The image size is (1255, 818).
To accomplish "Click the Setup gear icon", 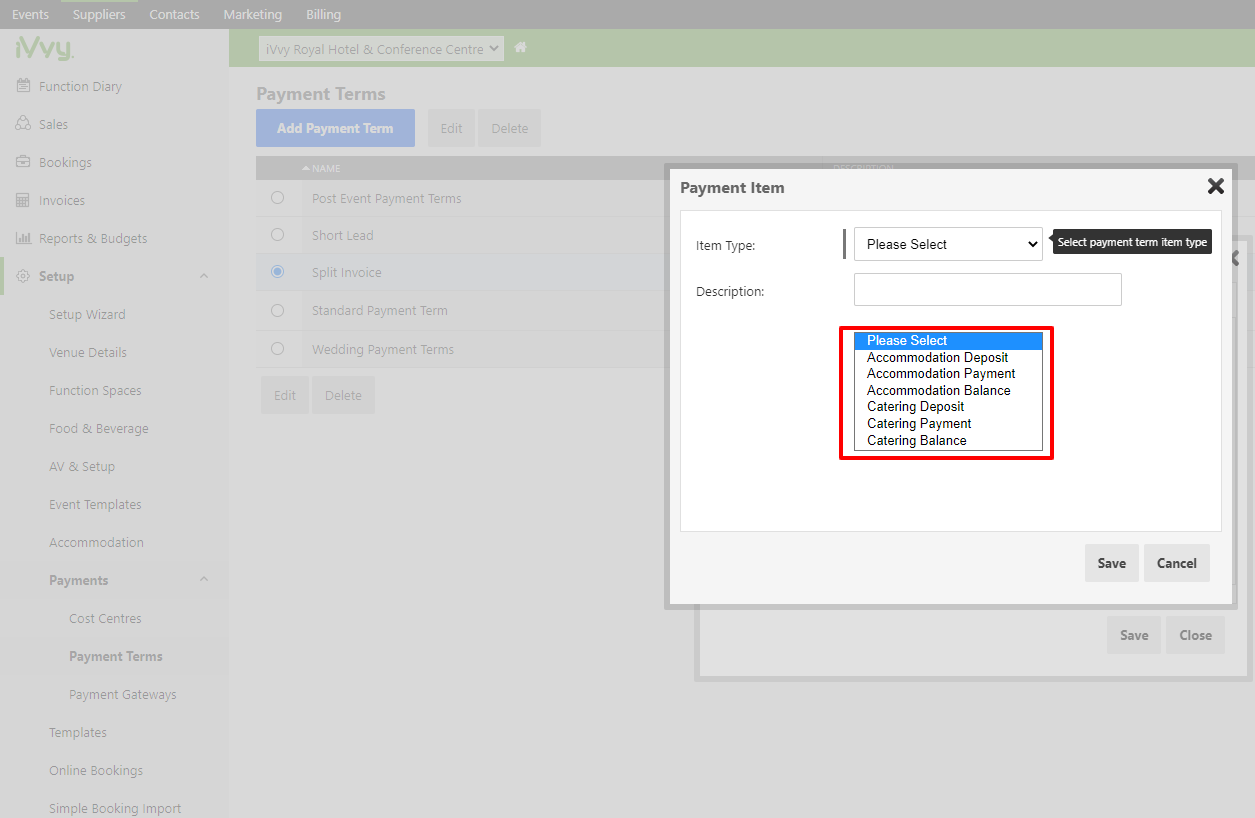I will tap(24, 276).
